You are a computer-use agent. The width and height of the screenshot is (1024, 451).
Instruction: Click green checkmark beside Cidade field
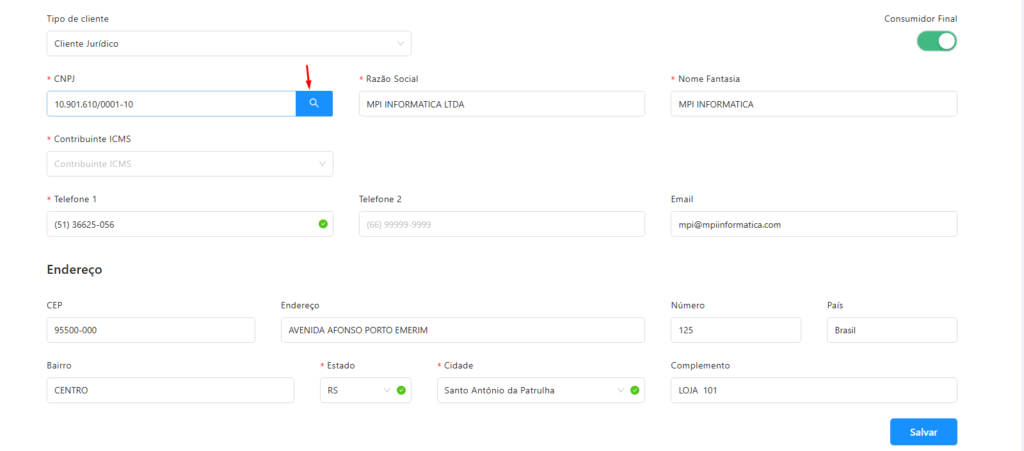635,390
